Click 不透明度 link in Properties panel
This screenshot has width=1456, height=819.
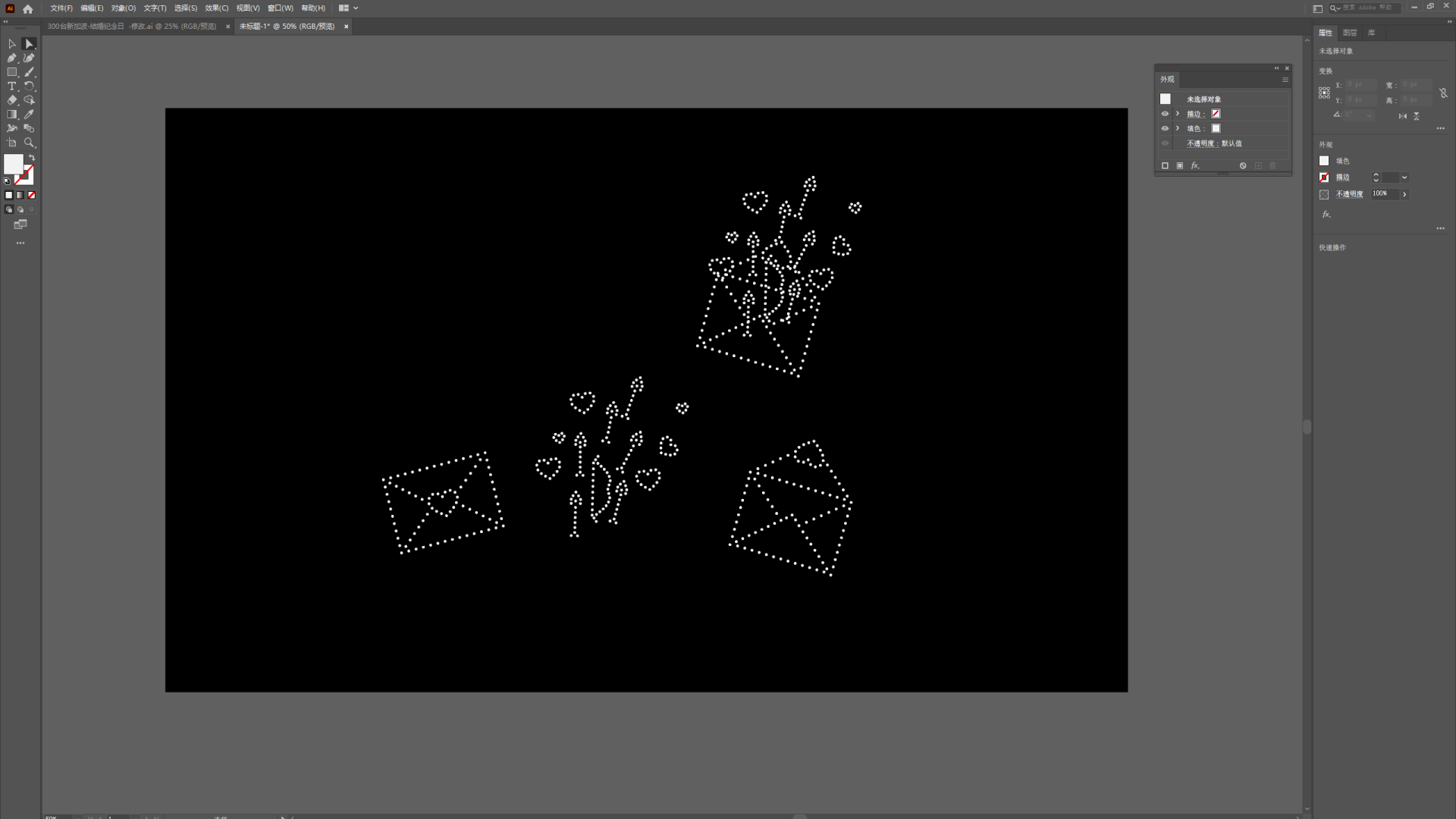(1349, 194)
